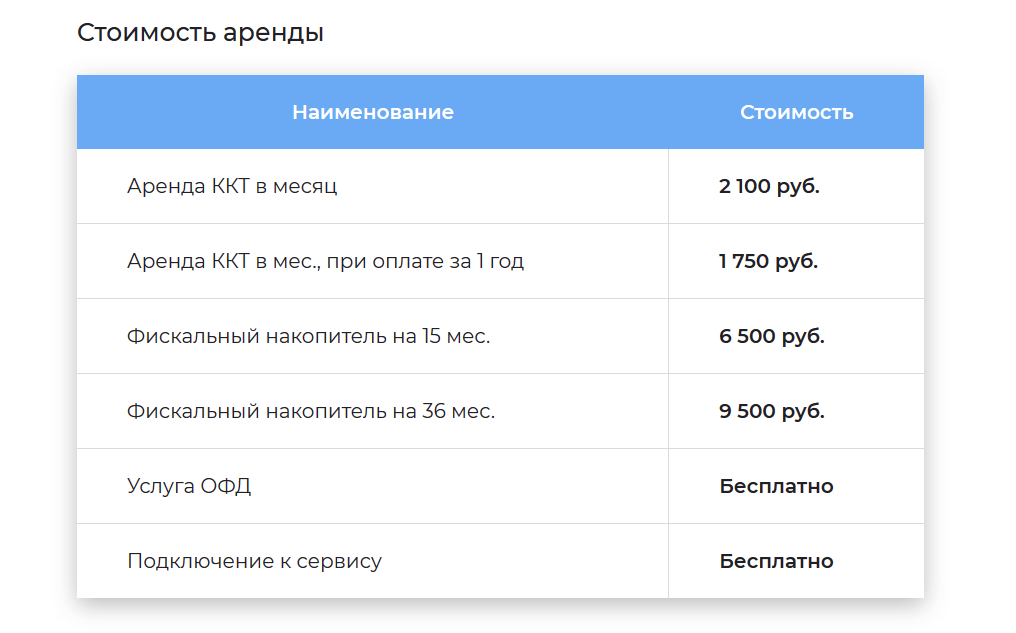Screen dimensions: 1016x633
Task: Click '15 мес.' text in third row
Action: [456, 336]
